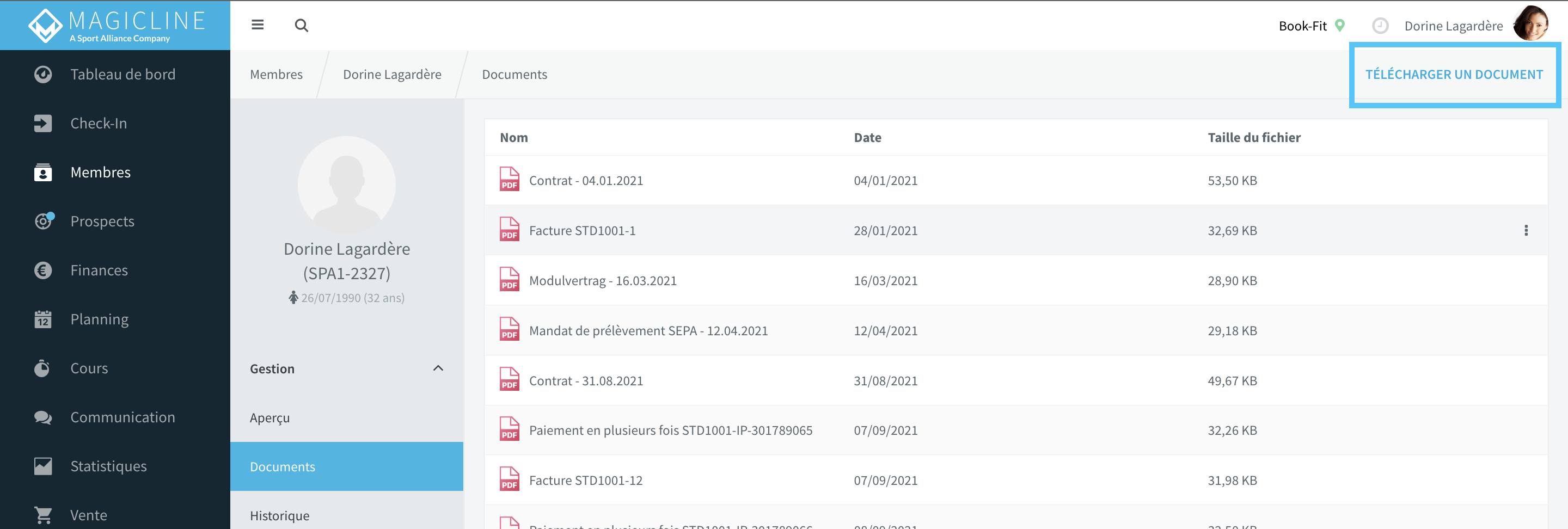Click PDF icon of Facture STD1001-1
Image resolution: width=1568 pixels, height=529 pixels.
point(510,230)
